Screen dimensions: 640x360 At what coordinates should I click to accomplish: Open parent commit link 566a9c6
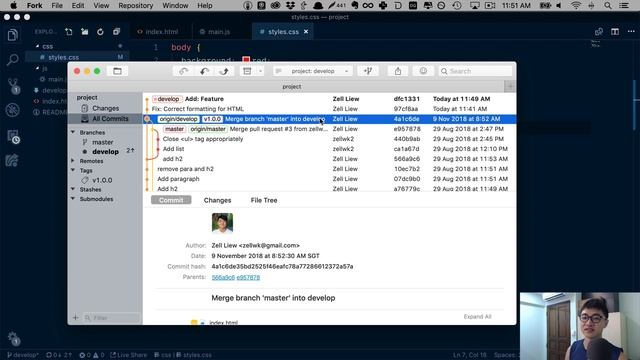point(223,277)
